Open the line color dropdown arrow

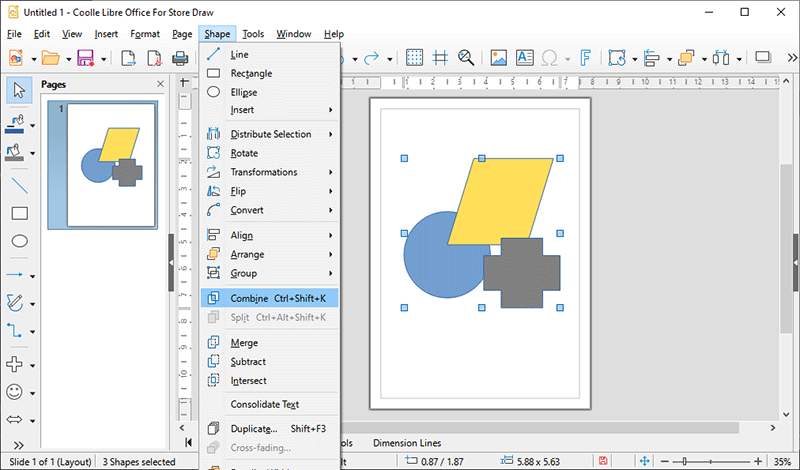(33, 126)
